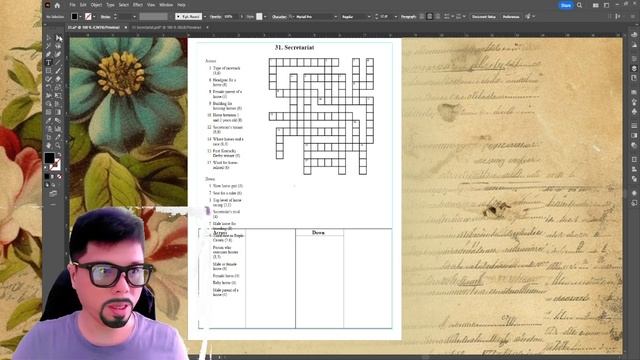Select the Free Transform tool

click(59, 96)
